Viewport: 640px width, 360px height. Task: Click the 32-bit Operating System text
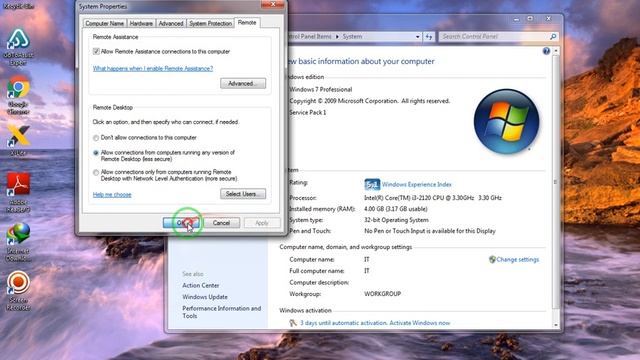coord(396,220)
